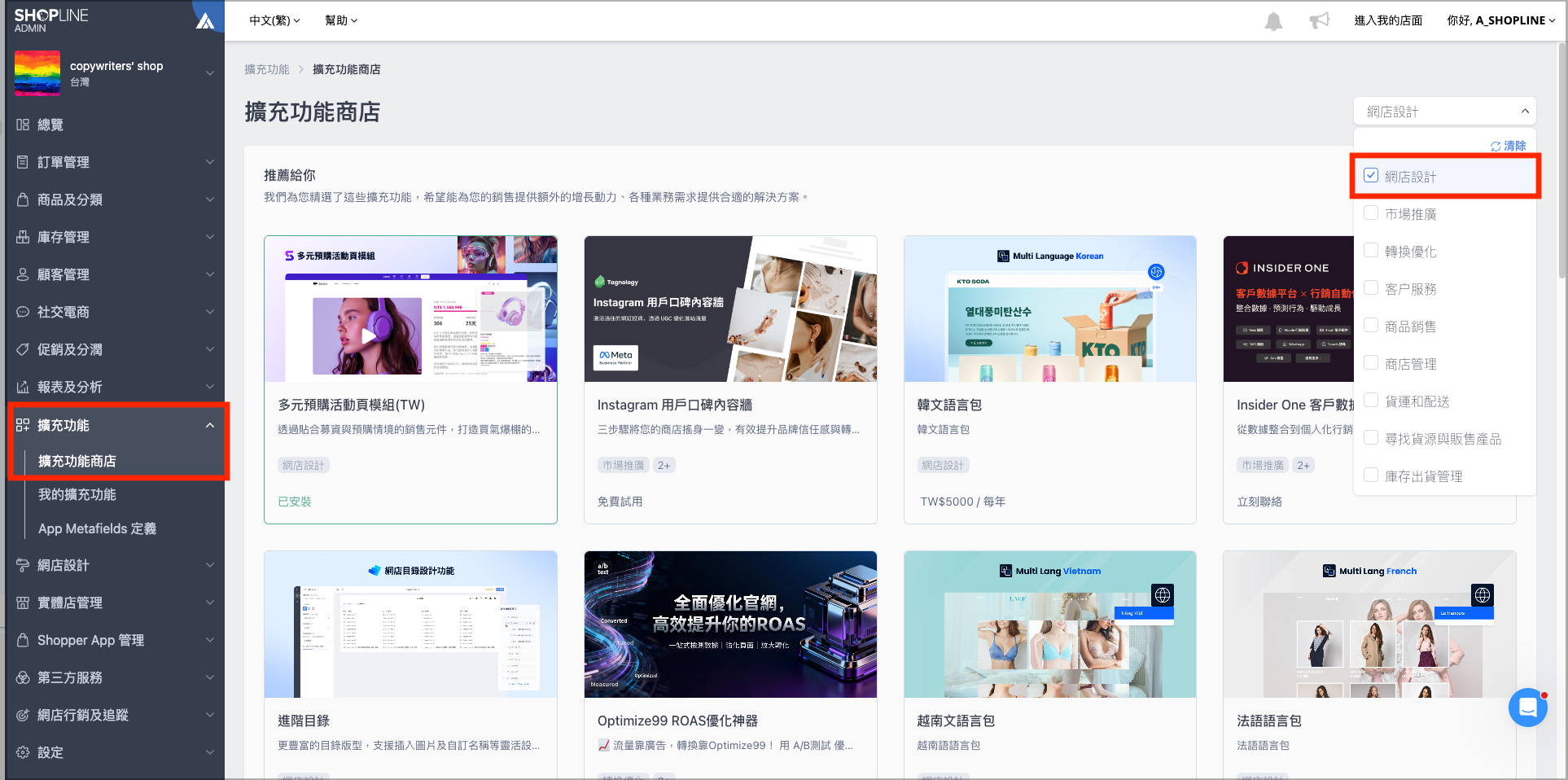Expand the copywriters' shop store switcher
1568x780 pixels.
(210, 73)
